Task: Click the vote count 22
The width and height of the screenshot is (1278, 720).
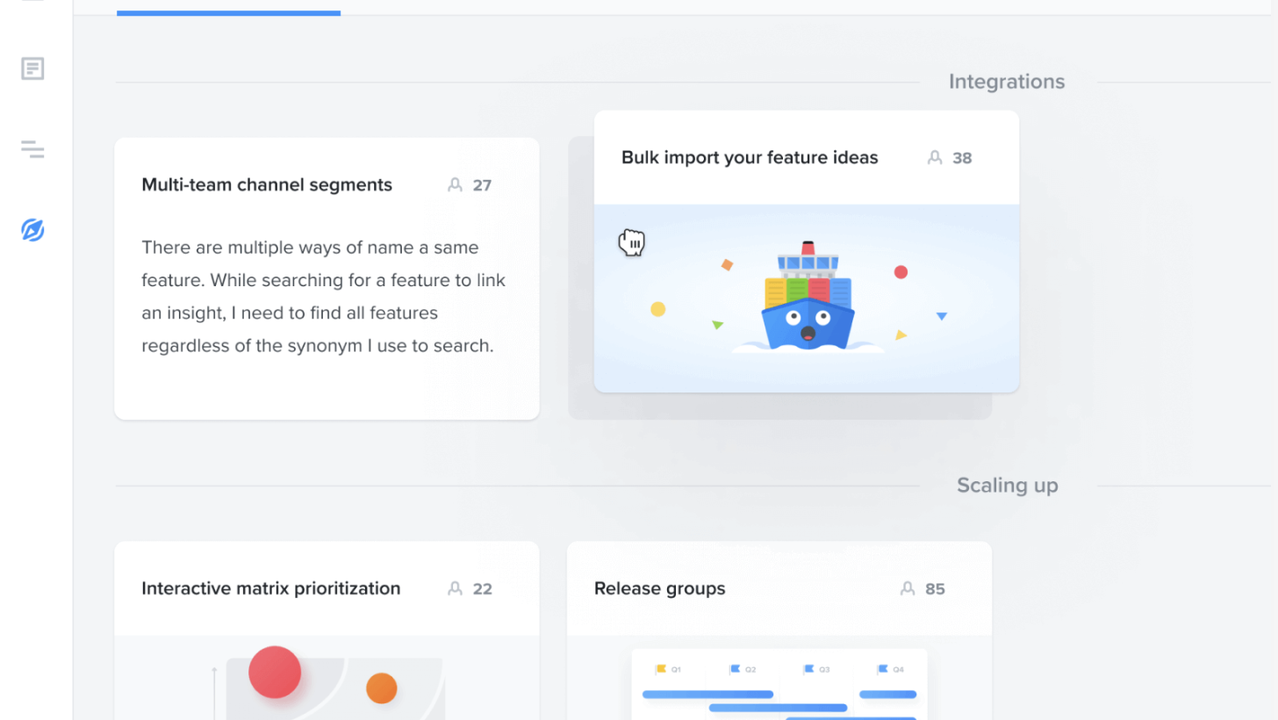Action: pos(482,589)
